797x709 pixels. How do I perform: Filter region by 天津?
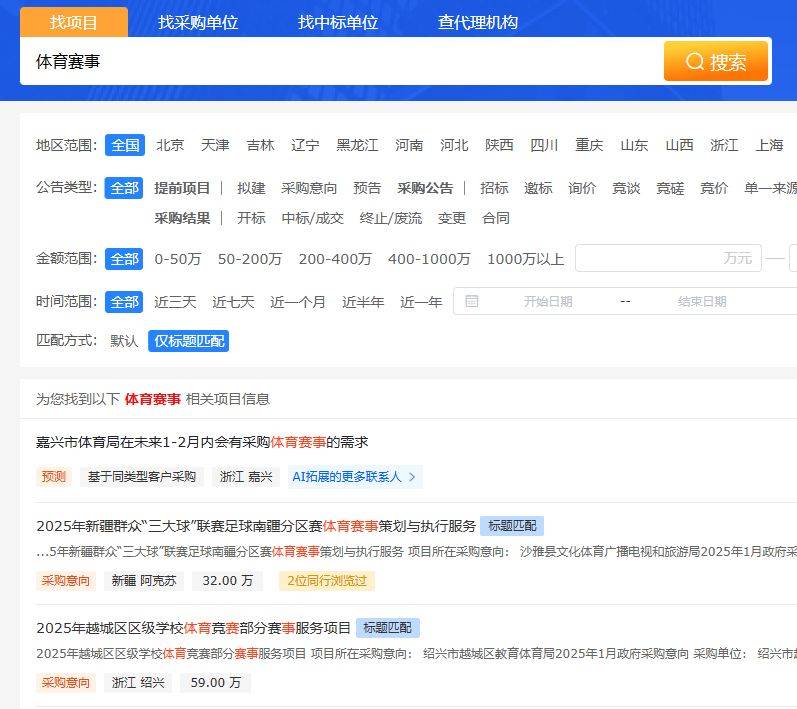(215, 145)
